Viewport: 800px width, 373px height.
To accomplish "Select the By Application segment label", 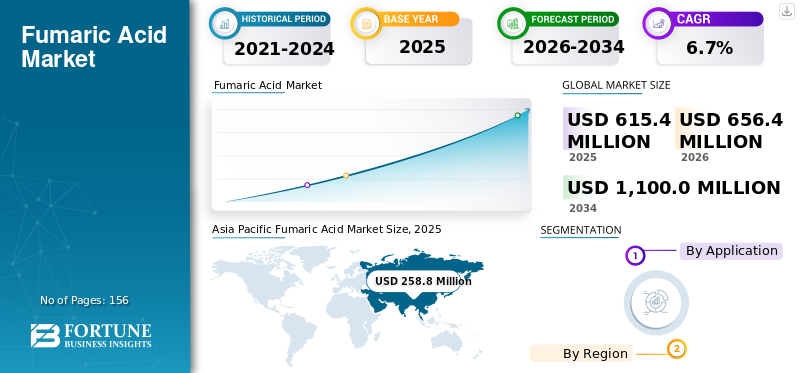I will 731,251.
